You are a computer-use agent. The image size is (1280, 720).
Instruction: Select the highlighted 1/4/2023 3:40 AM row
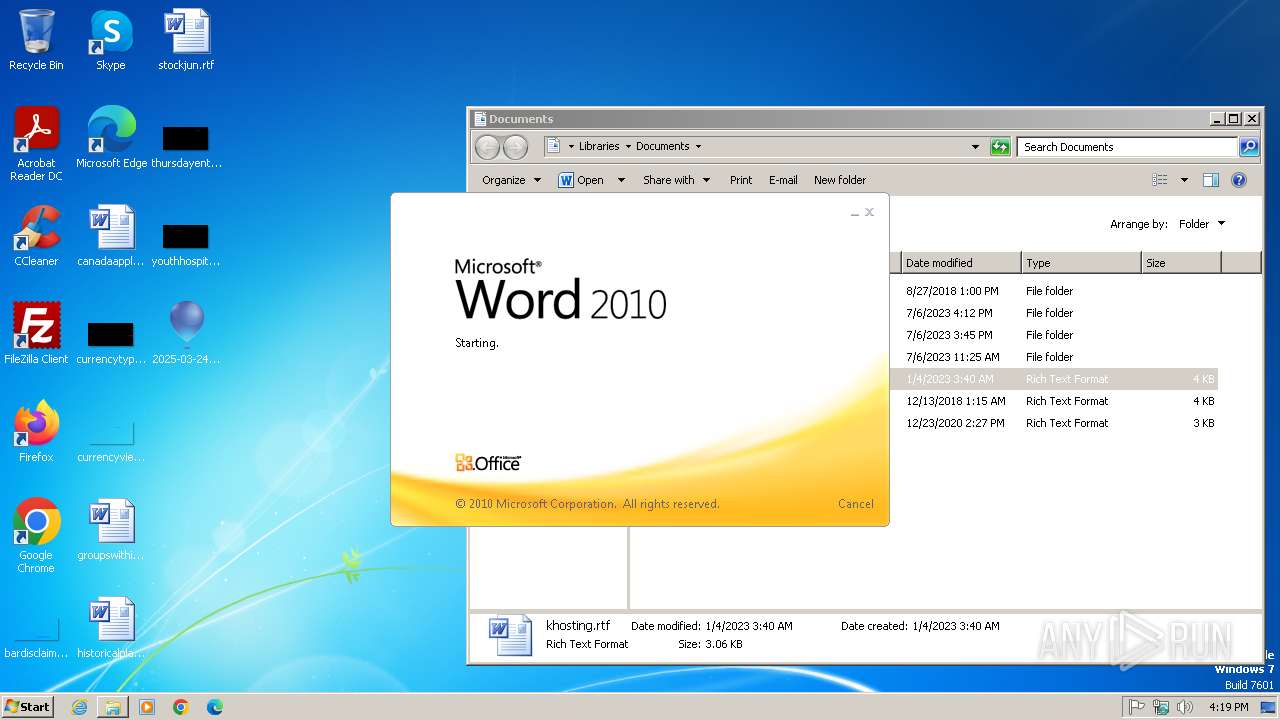coord(1054,379)
